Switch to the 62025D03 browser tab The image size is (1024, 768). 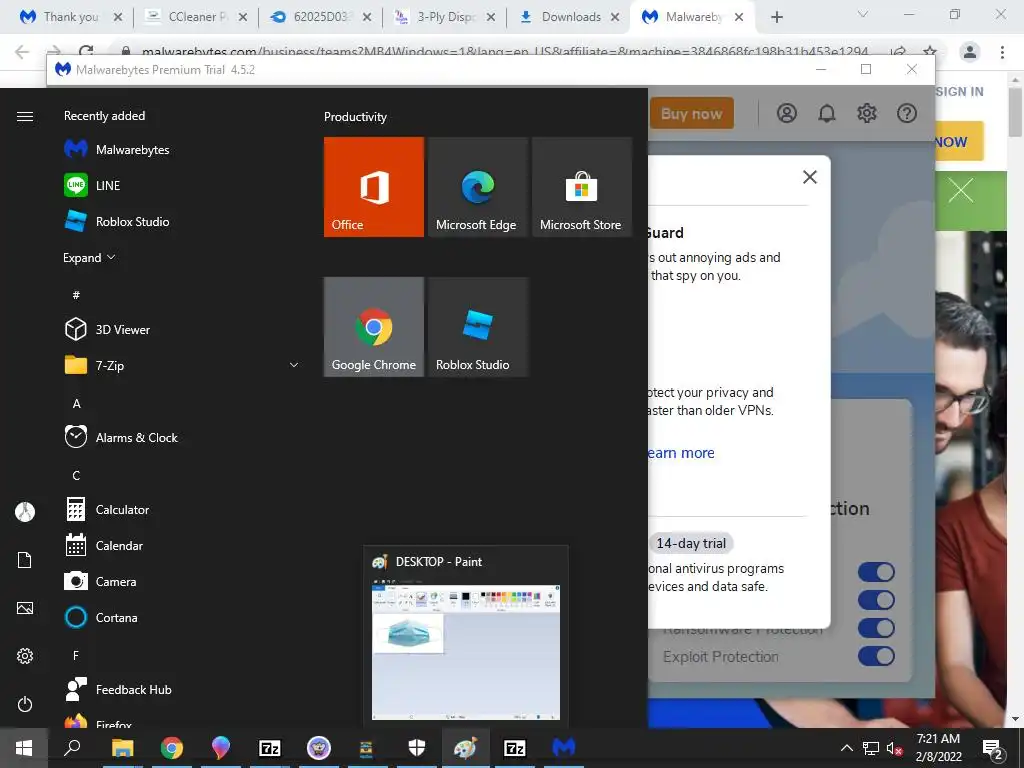point(320,17)
